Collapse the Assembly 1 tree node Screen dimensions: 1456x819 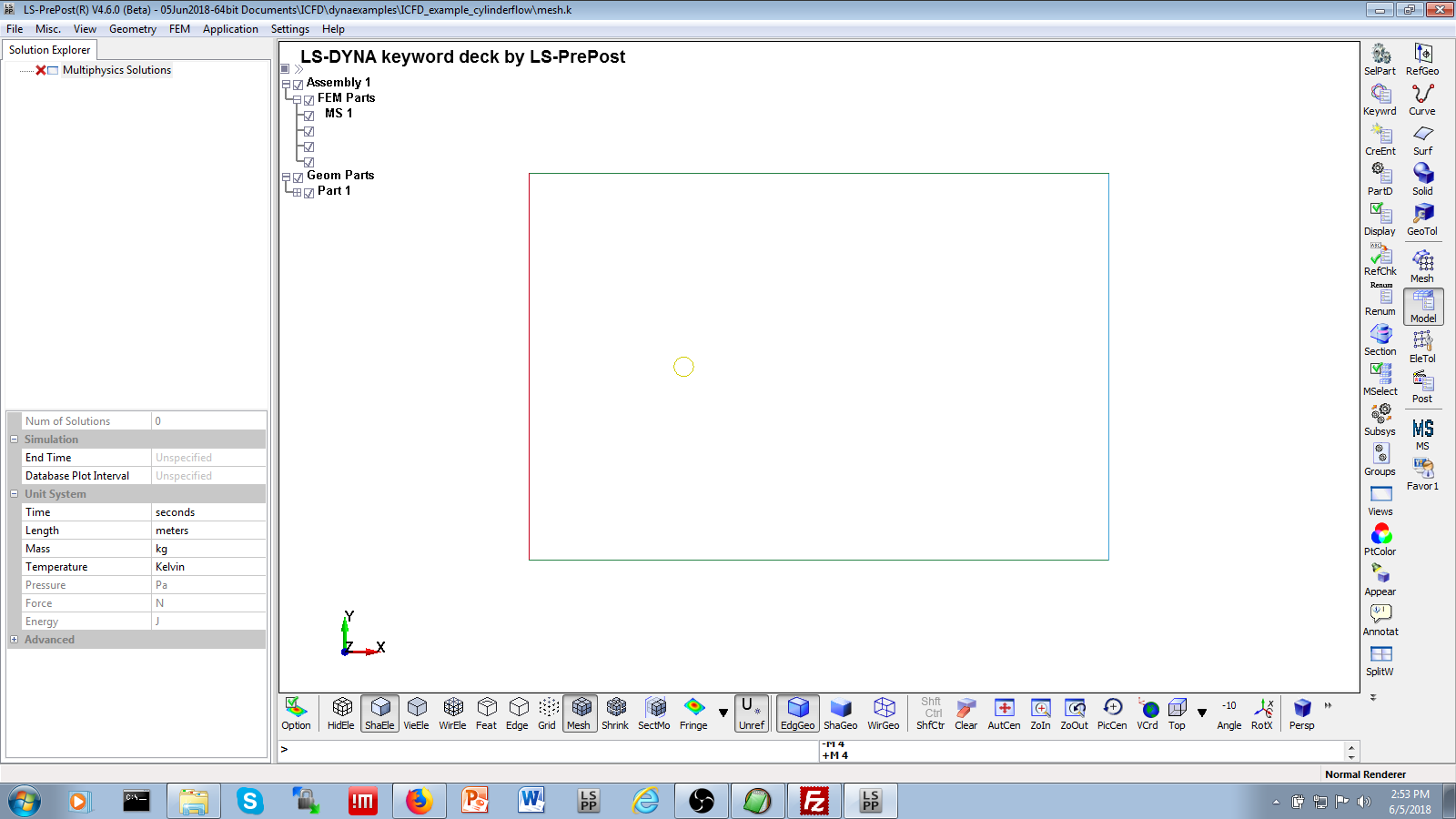pos(286,84)
